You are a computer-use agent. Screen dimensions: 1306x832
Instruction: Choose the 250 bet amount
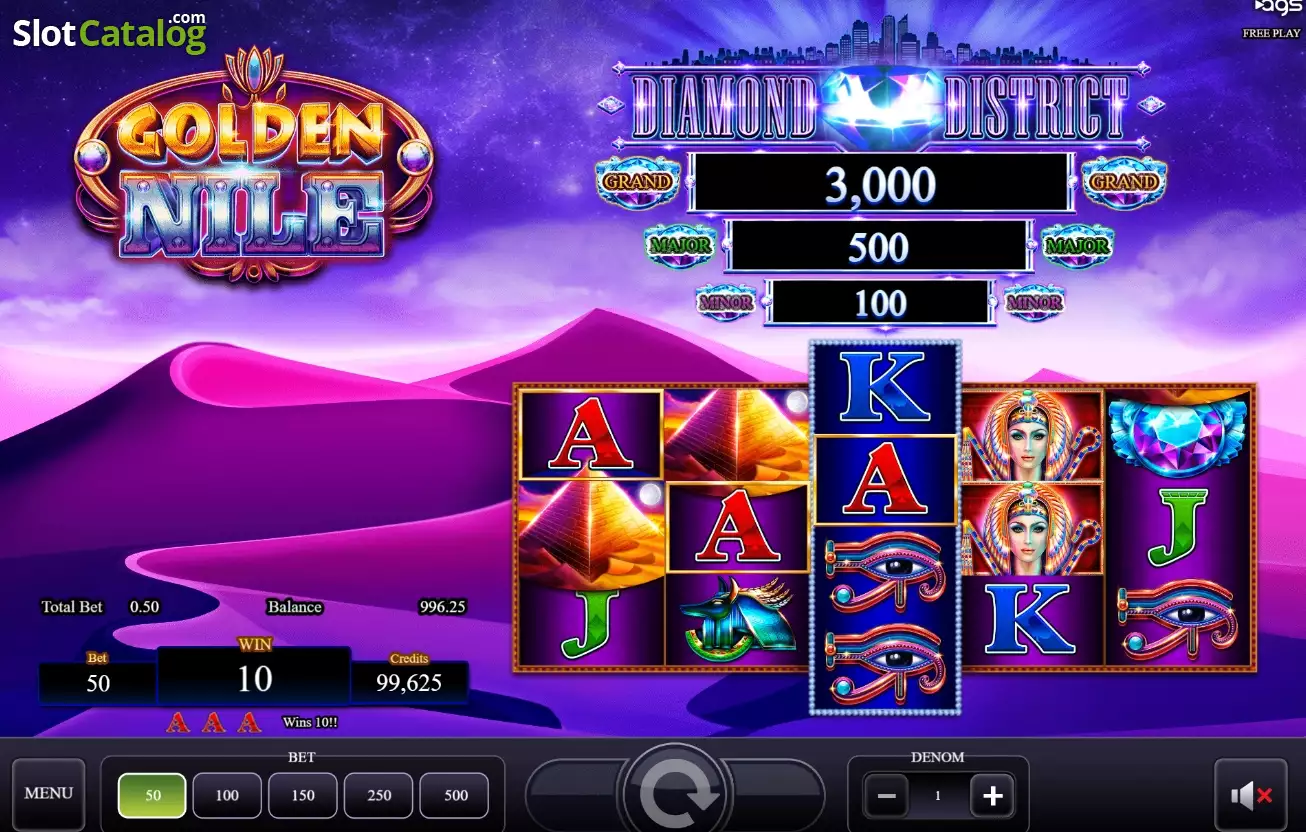point(379,796)
